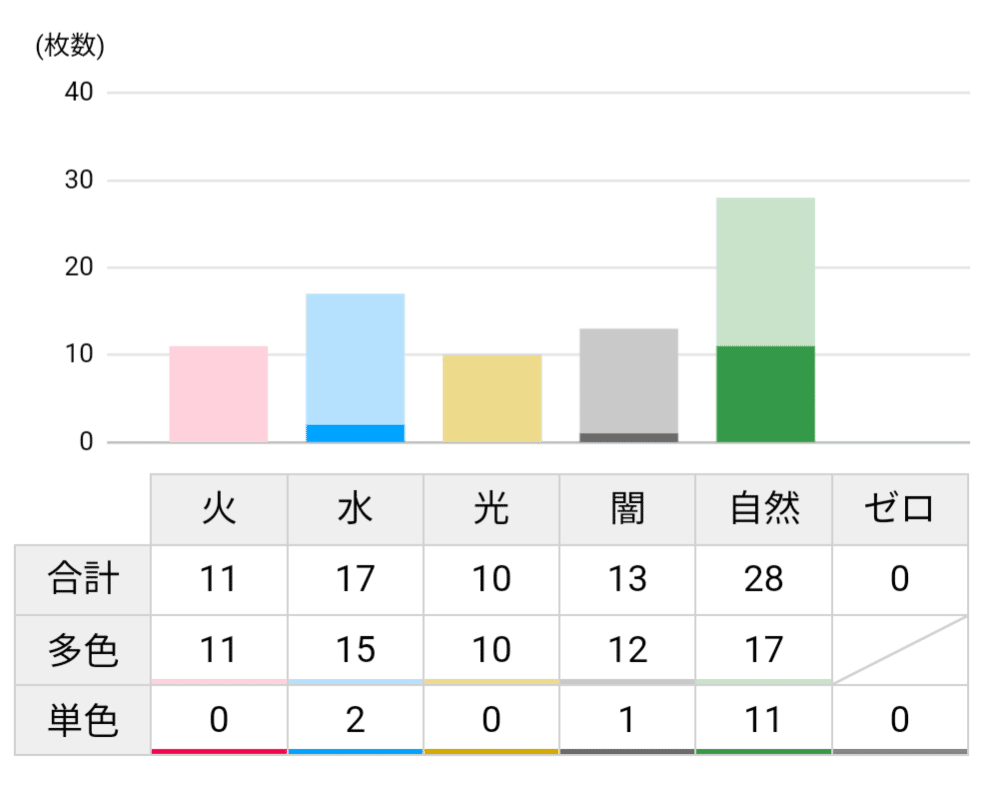Select the 自然 column header

coord(764,509)
